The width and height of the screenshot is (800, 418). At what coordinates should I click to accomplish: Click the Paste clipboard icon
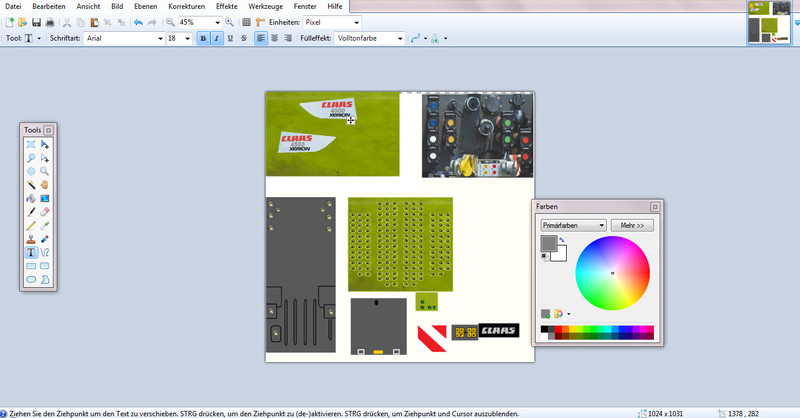click(94, 22)
